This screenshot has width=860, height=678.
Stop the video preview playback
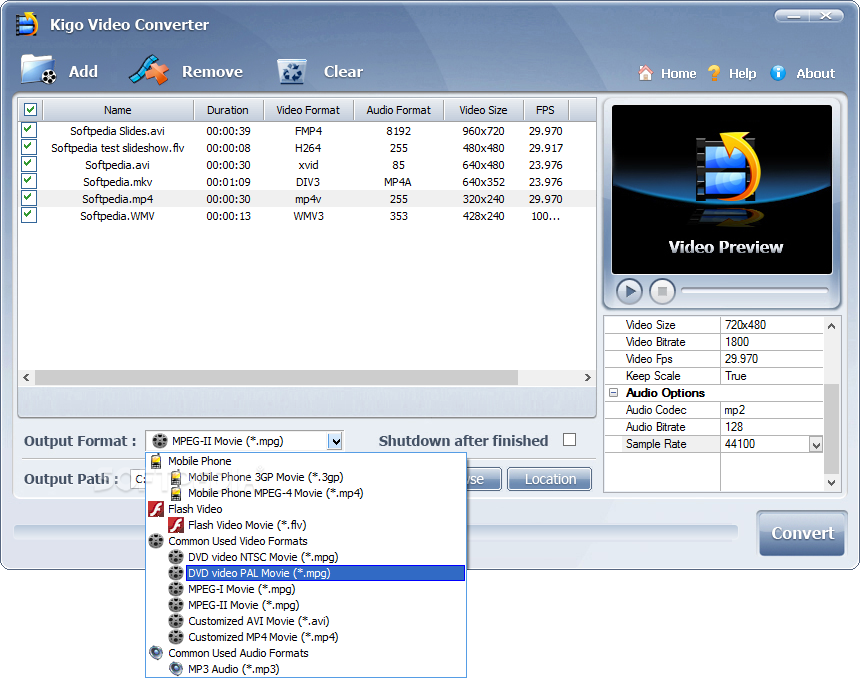pyautogui.click(x=662, y=291)
